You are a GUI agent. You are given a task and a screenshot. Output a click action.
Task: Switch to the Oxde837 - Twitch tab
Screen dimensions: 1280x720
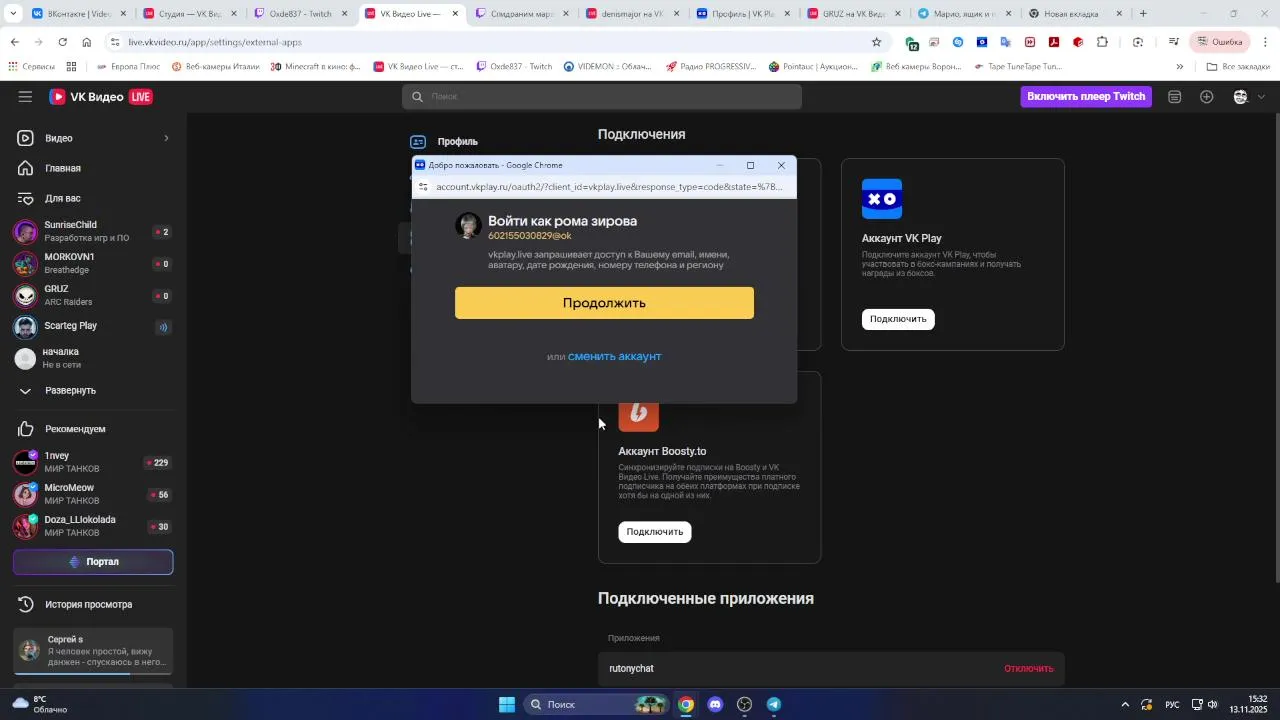pyautogui.click(x=301, y=14)
